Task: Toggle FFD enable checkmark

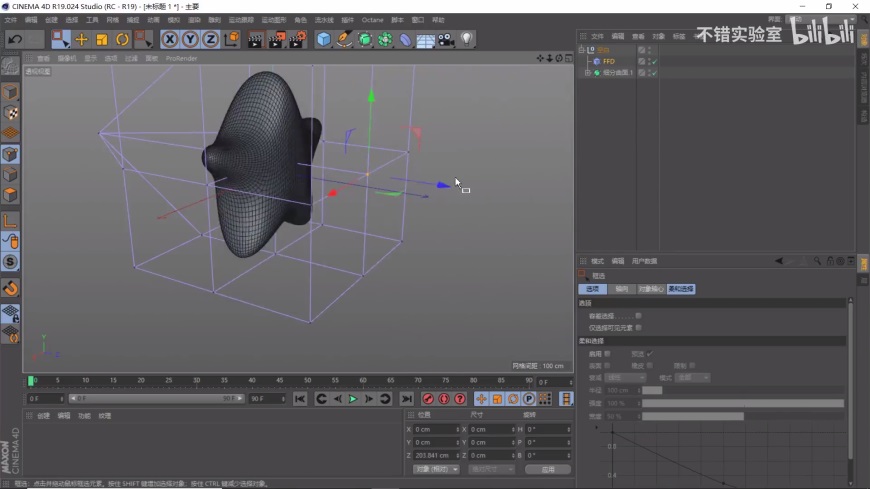Action: pyautogui.click(x=655, y=61)
